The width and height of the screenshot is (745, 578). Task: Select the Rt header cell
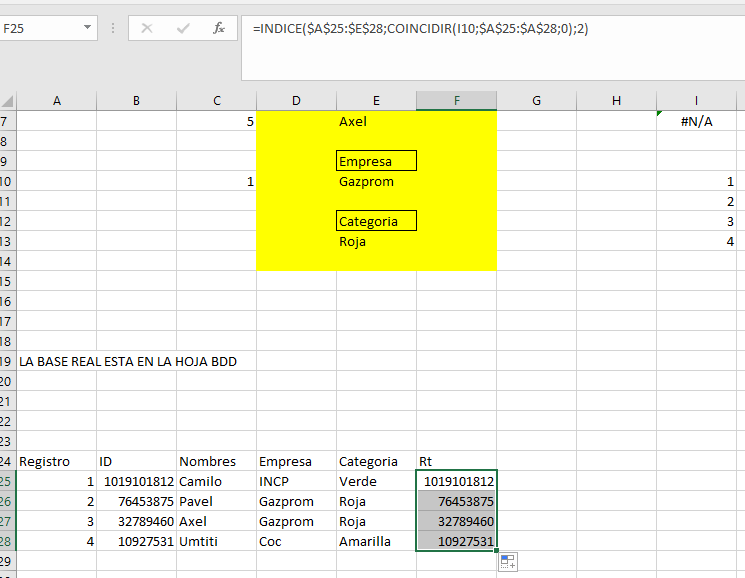point(456,461)
